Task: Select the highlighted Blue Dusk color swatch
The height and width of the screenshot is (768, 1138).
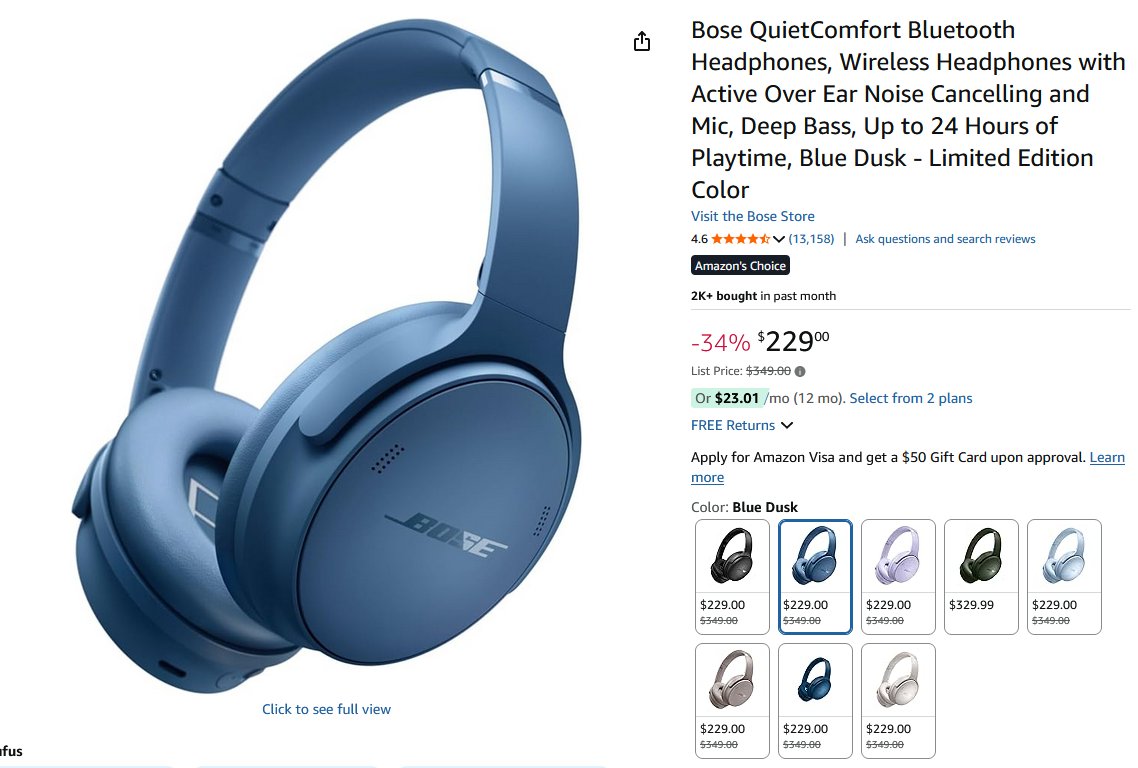Action: [x=815, y=576]
